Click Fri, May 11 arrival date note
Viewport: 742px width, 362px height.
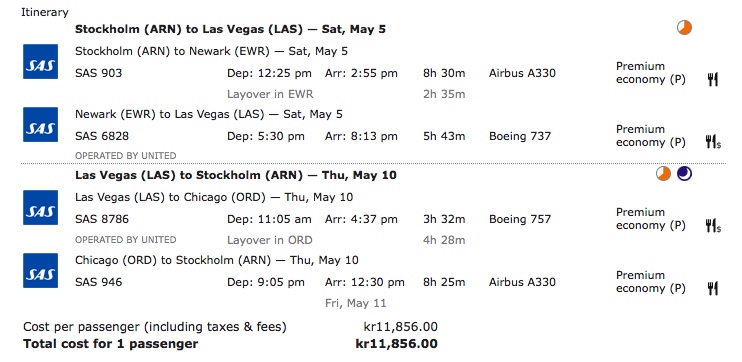[355, 303]
